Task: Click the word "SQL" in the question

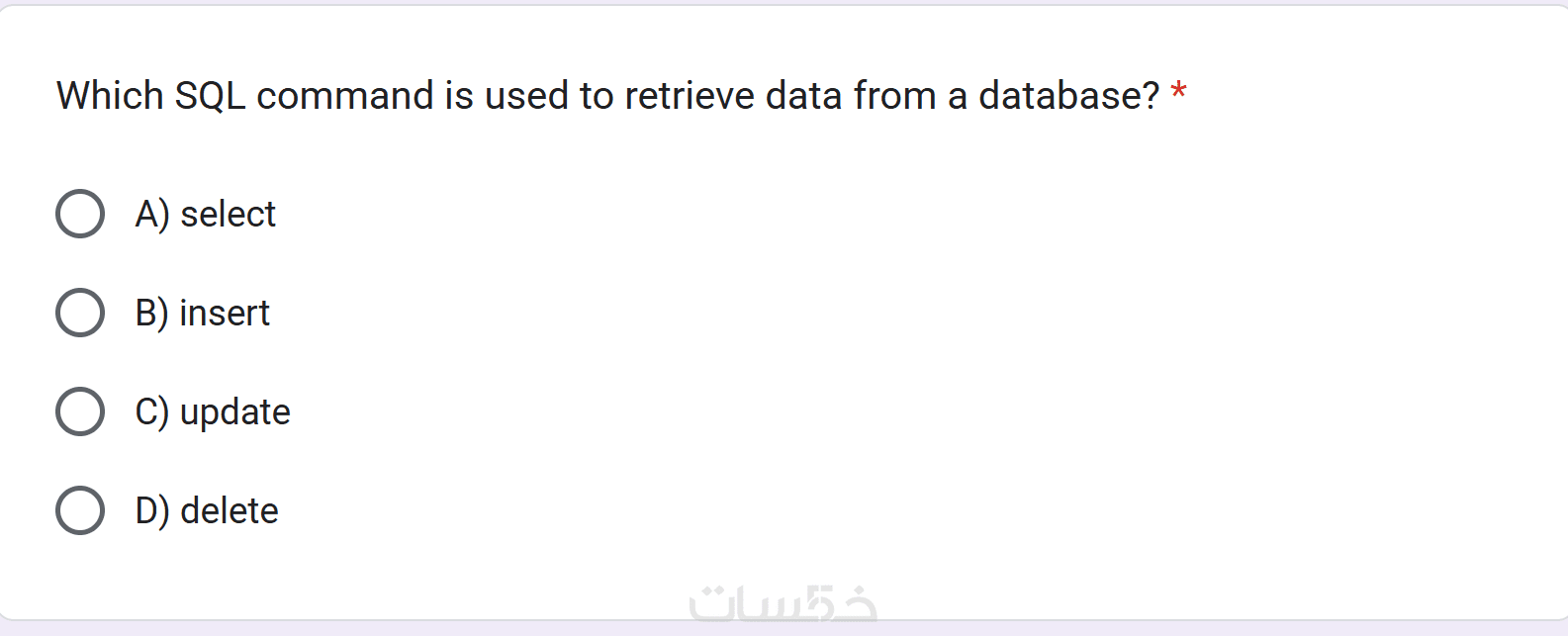Action: point(210,96)
